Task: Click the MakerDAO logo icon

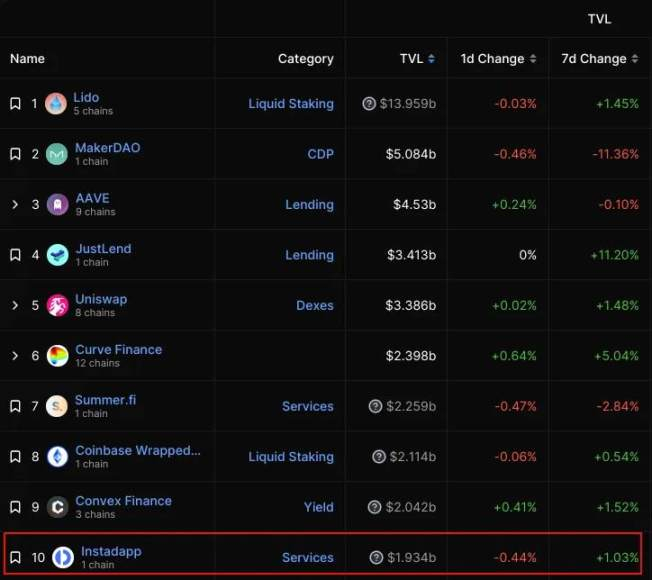Action: (x=56, y=154)
